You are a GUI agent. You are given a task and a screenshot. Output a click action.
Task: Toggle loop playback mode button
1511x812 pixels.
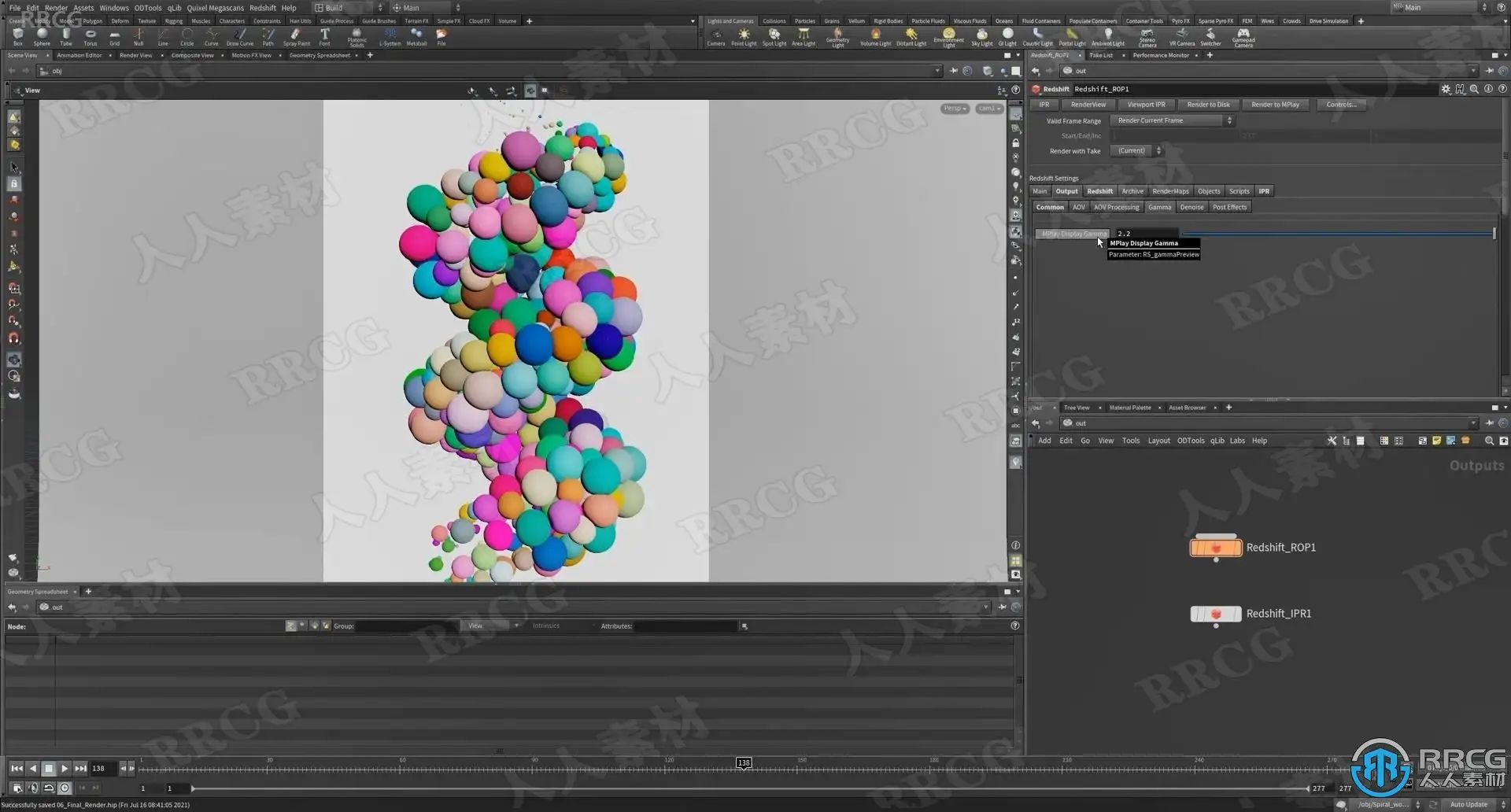49,788
